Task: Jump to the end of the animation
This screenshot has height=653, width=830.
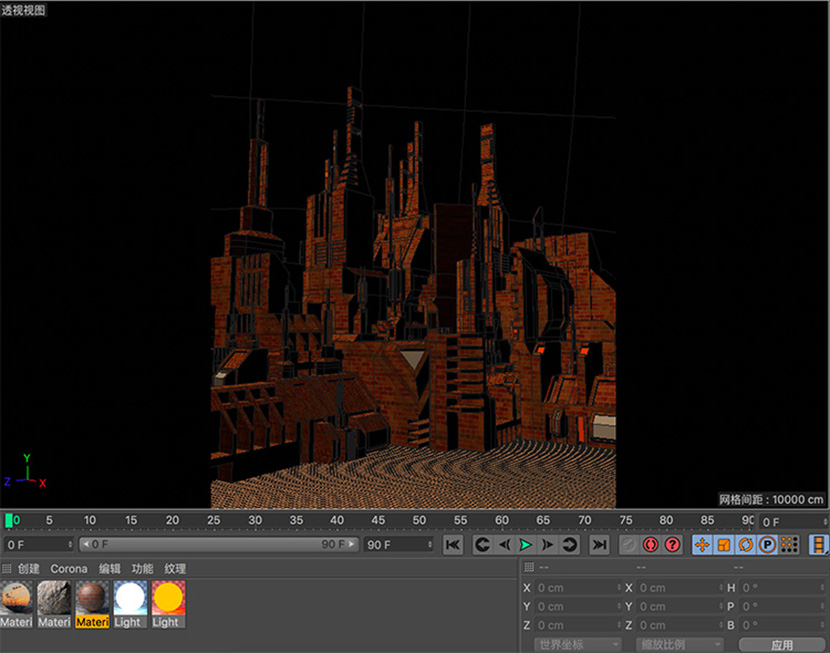Action: (599, 545)
